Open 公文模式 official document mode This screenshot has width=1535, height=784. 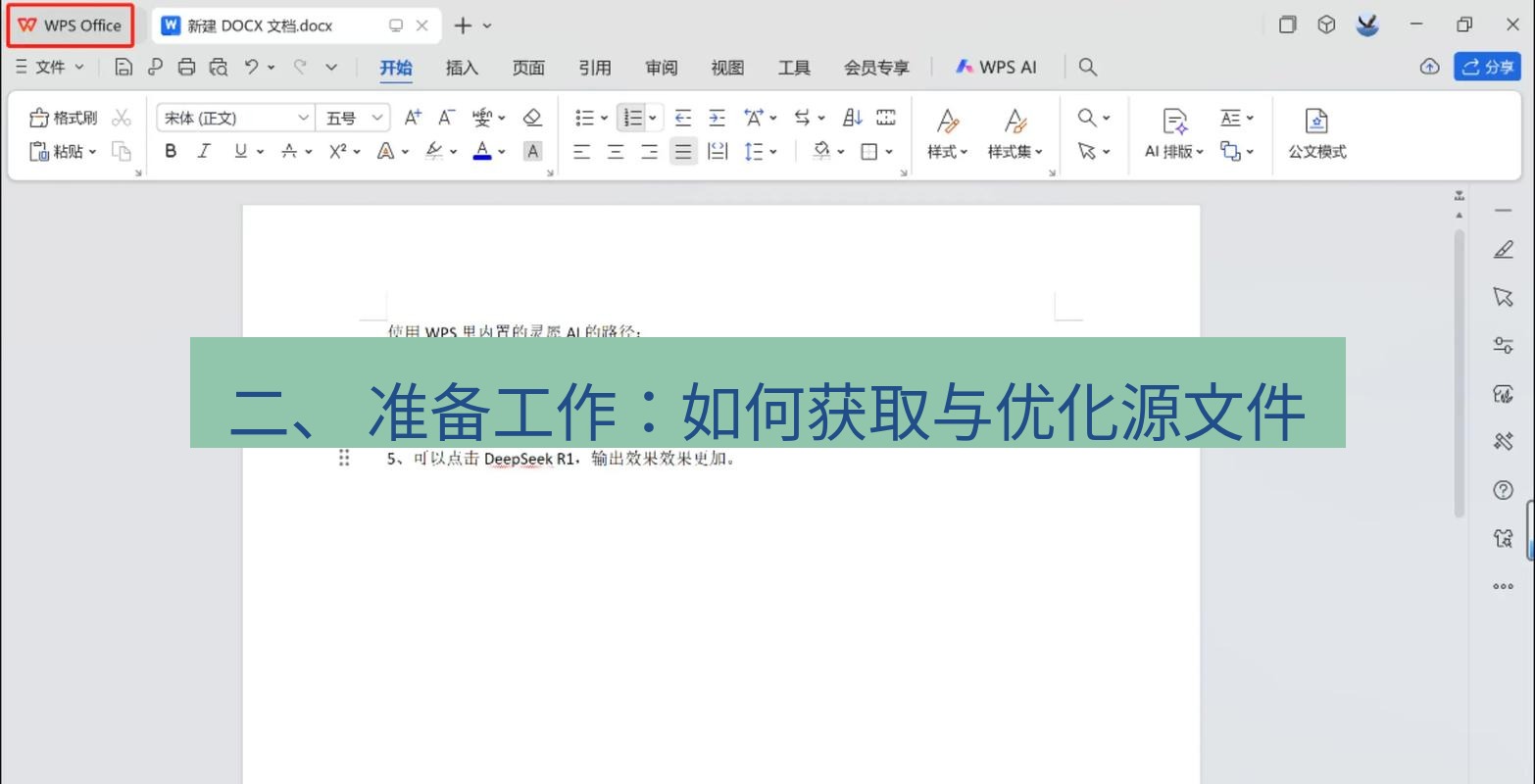(x=1316, y=133)
